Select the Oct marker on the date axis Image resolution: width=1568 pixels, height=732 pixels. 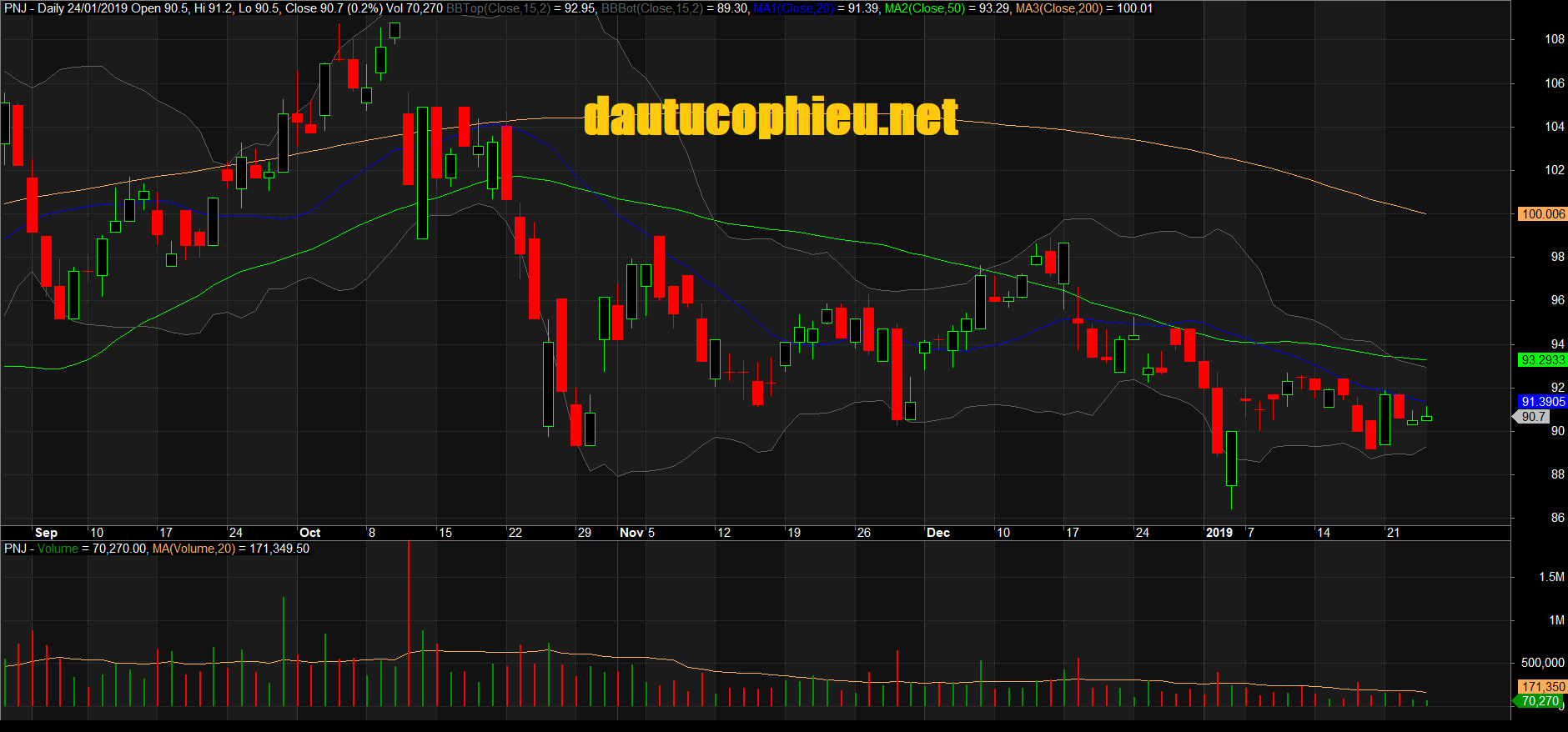[309, 533]
